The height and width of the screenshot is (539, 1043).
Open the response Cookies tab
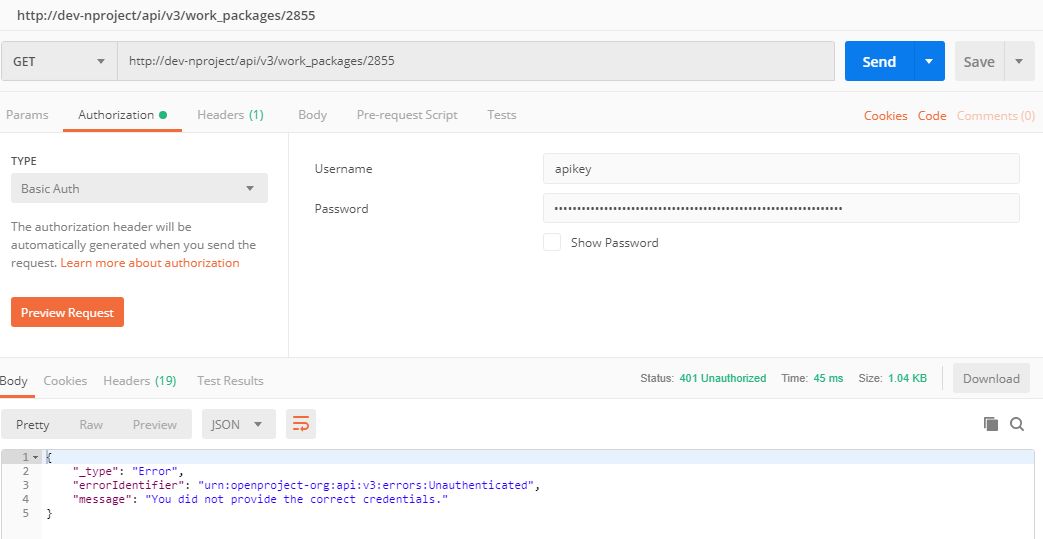click(x=65, y=381)
